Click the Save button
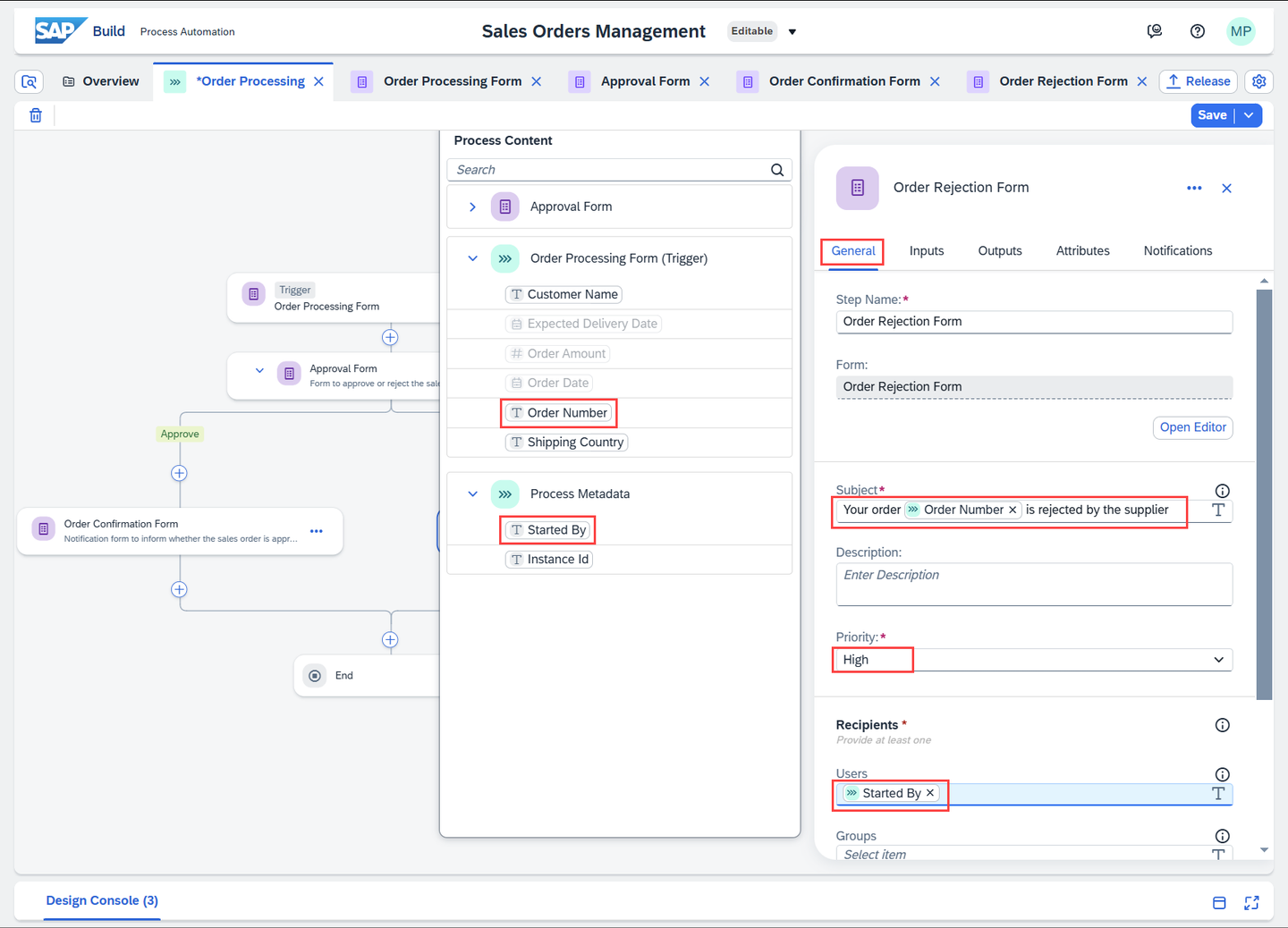The width and height of the screenshot is (1288, 928). 1213,115
